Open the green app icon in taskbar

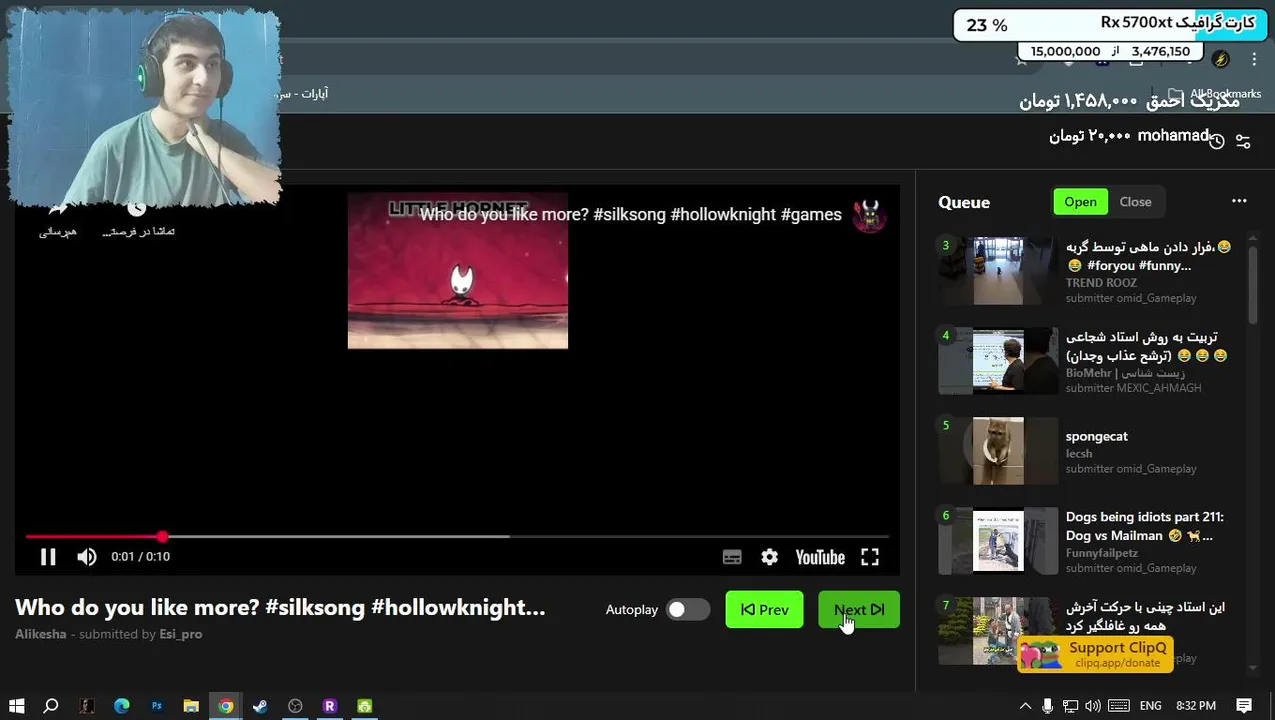tap(364, 706)
